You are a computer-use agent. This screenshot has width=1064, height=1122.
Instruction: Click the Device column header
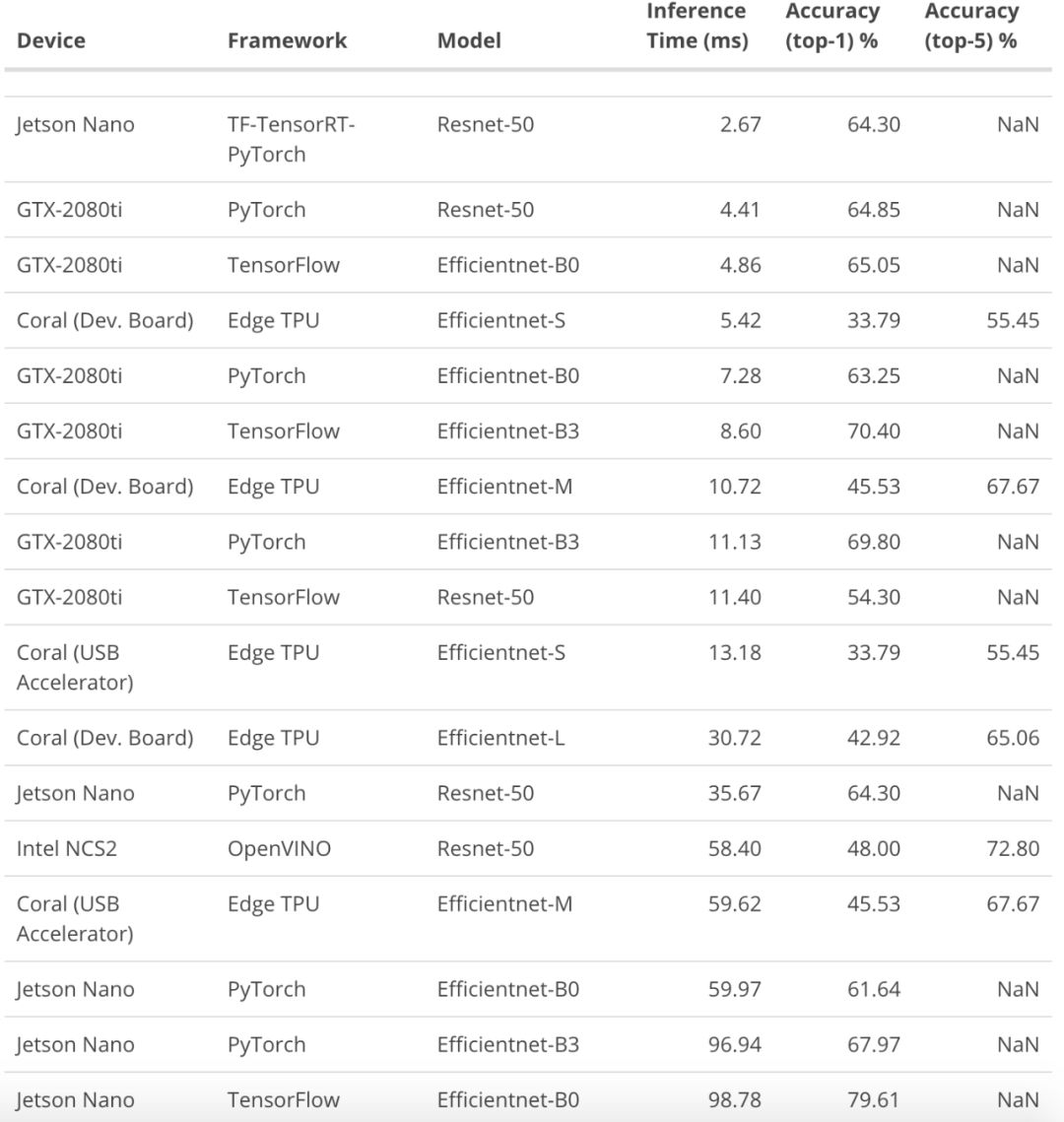point(51,40)
